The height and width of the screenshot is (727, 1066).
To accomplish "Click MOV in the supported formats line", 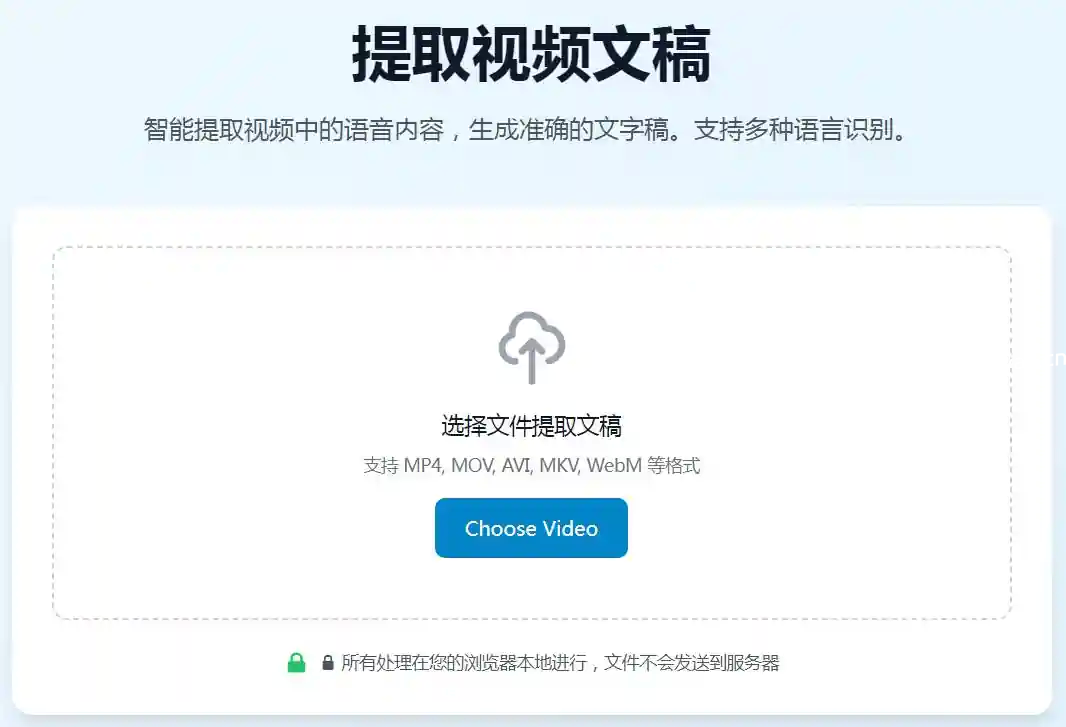I will point(471,466).
